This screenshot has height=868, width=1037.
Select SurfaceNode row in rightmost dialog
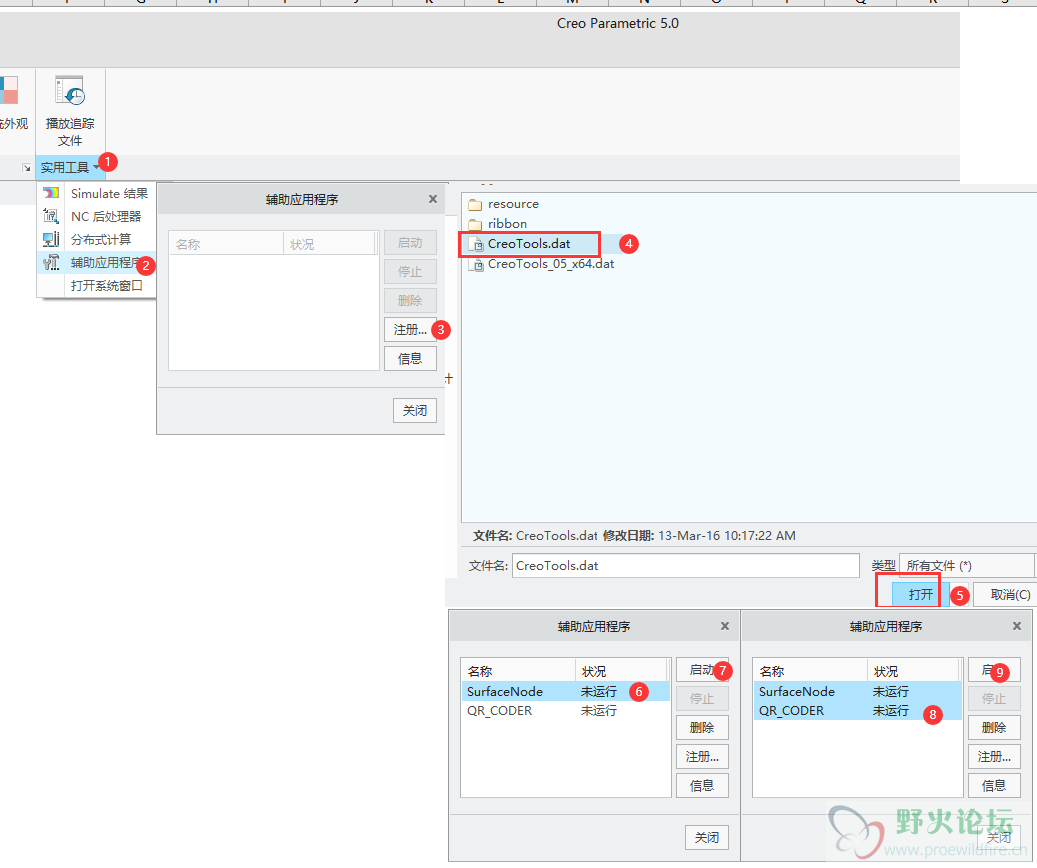pos(857,691)
